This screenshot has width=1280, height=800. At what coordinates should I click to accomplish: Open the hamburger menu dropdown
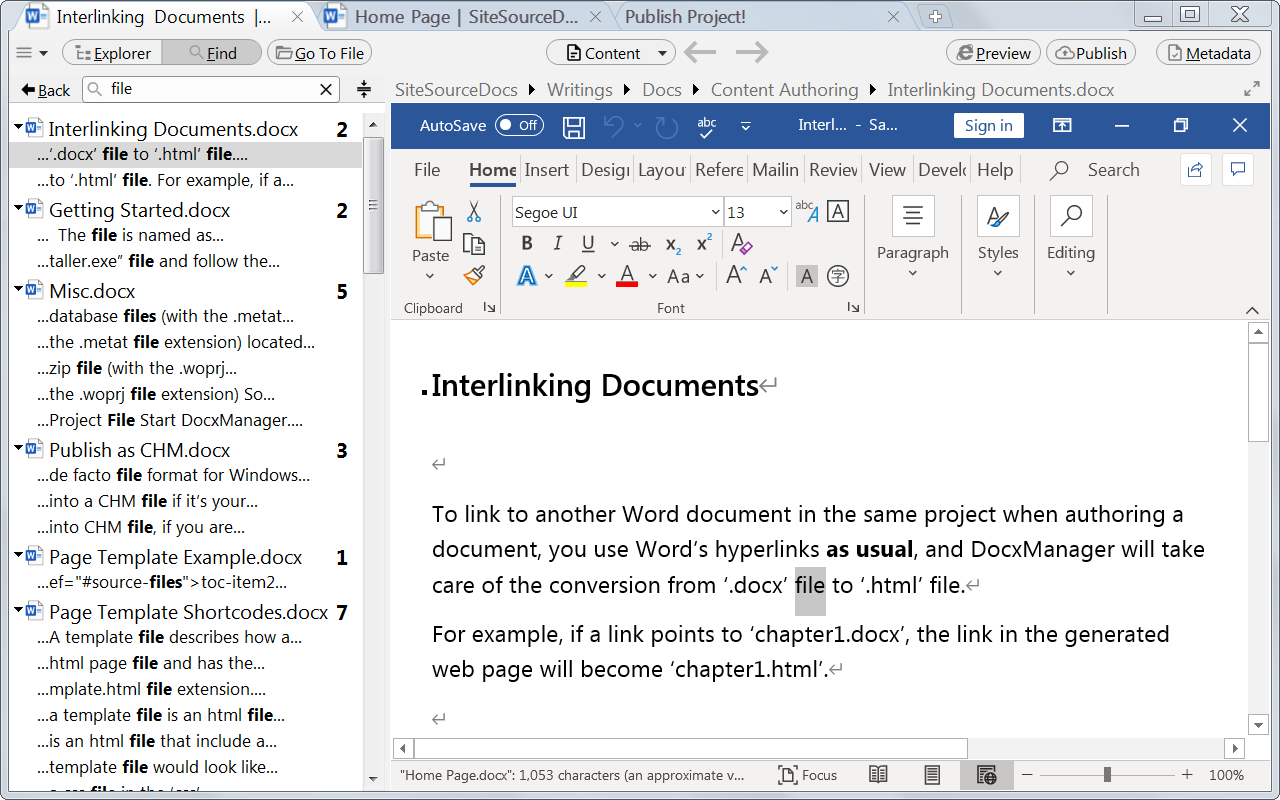click(32, 53)
